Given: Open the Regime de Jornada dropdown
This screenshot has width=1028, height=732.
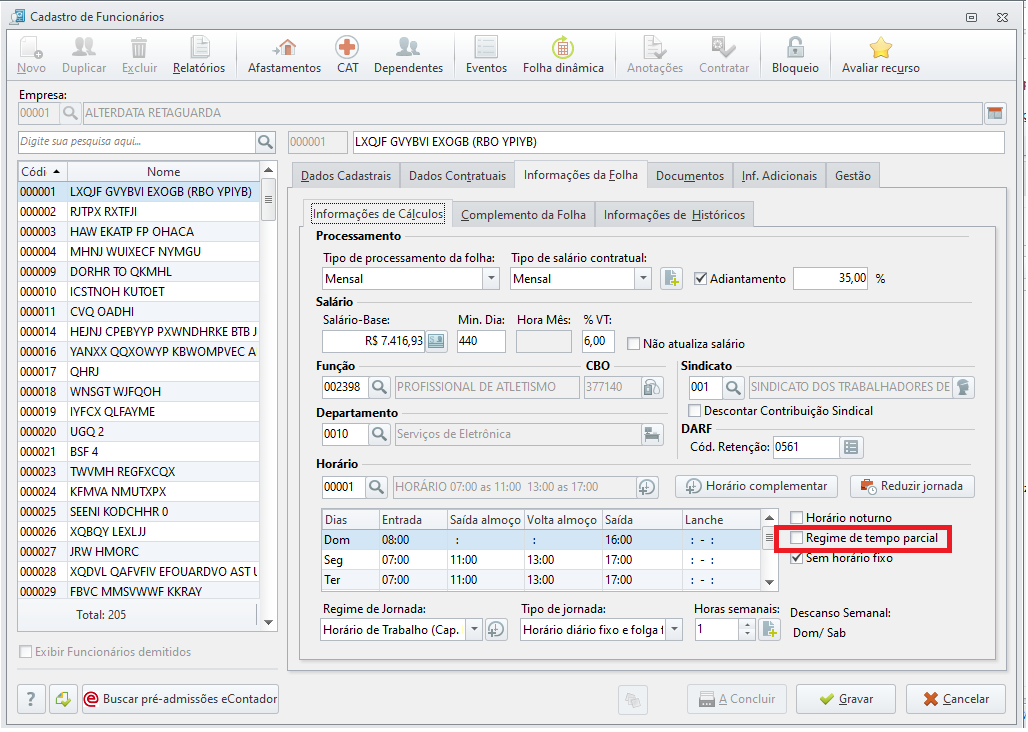Looking at the screenshot, I should (x=474, y=630).
